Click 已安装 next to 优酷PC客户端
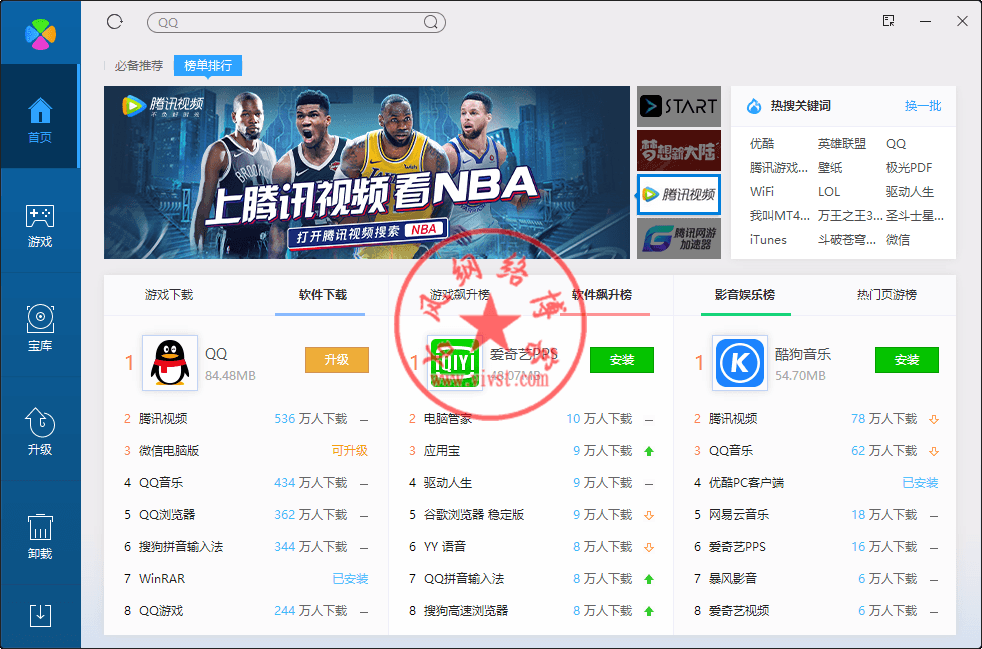 (920, 482)
